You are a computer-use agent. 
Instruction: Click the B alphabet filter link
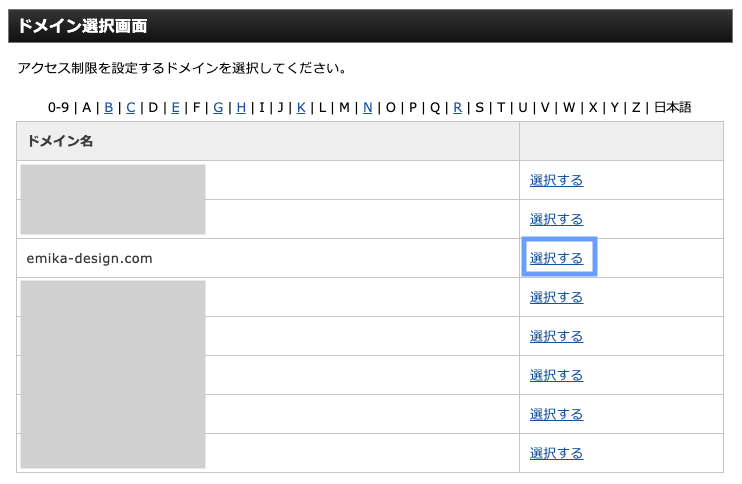(x=109, y=107)
